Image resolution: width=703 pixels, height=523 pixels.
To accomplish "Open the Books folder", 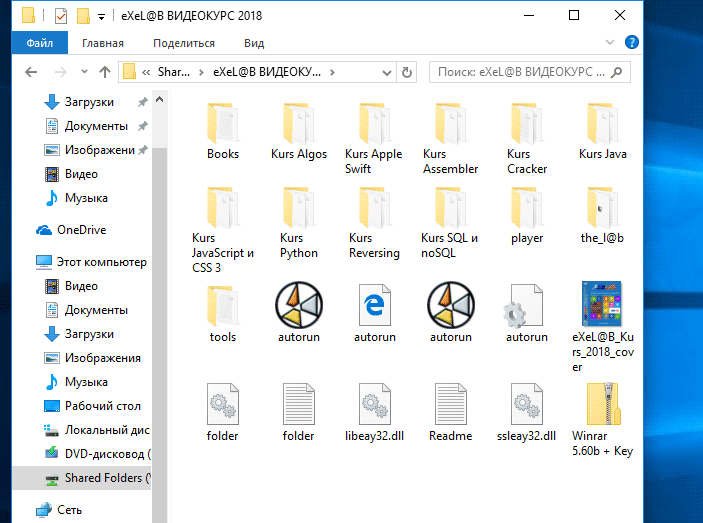I will [x=223, y=131].
